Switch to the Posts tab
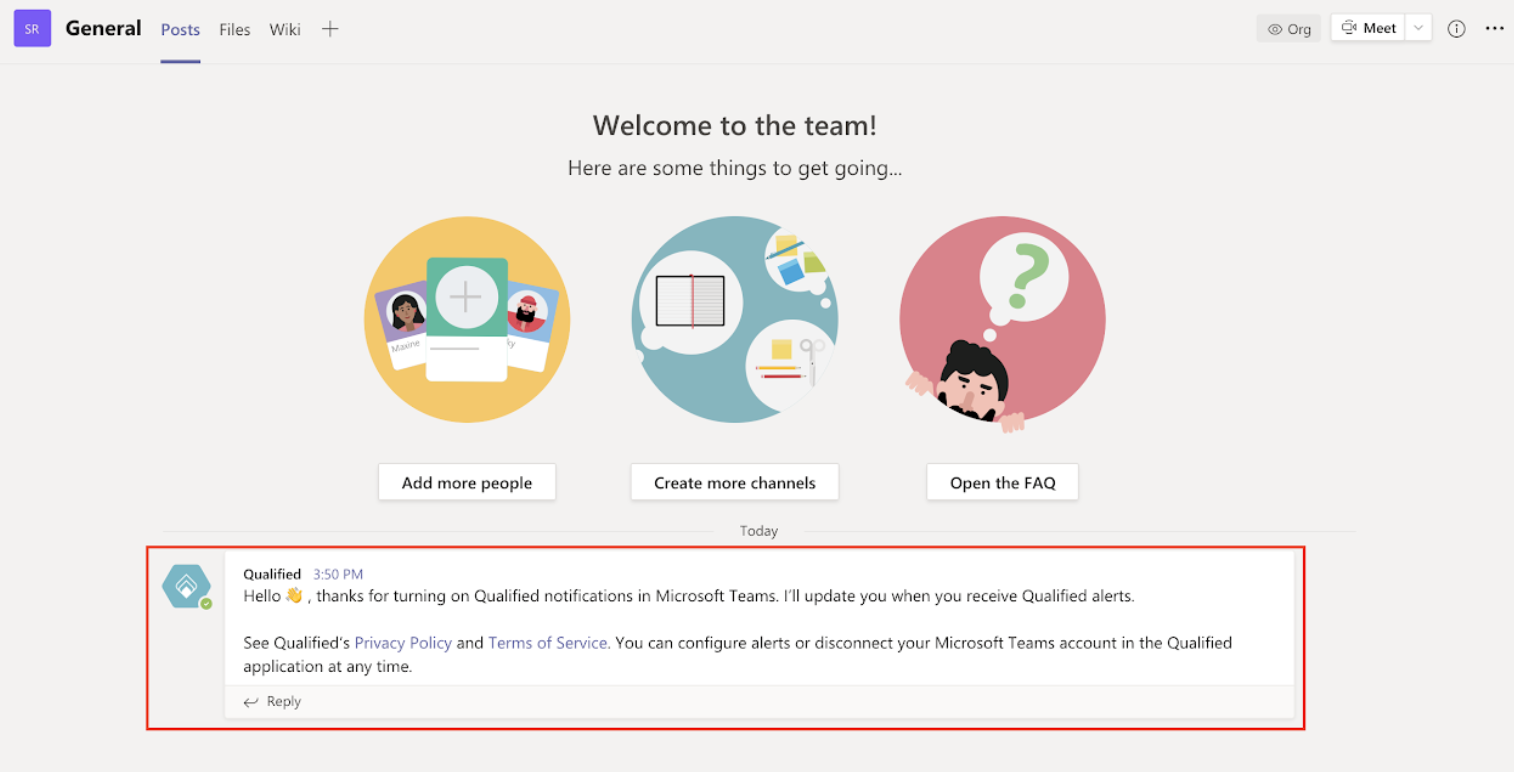Screen dimensions: 1514x772 [180, 30]
